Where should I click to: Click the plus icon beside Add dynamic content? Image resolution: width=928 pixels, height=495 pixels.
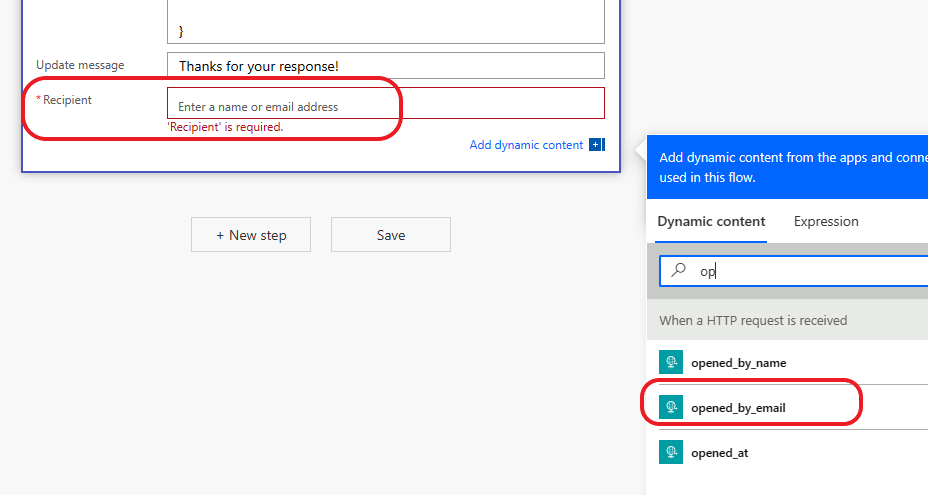click(596, 144)
